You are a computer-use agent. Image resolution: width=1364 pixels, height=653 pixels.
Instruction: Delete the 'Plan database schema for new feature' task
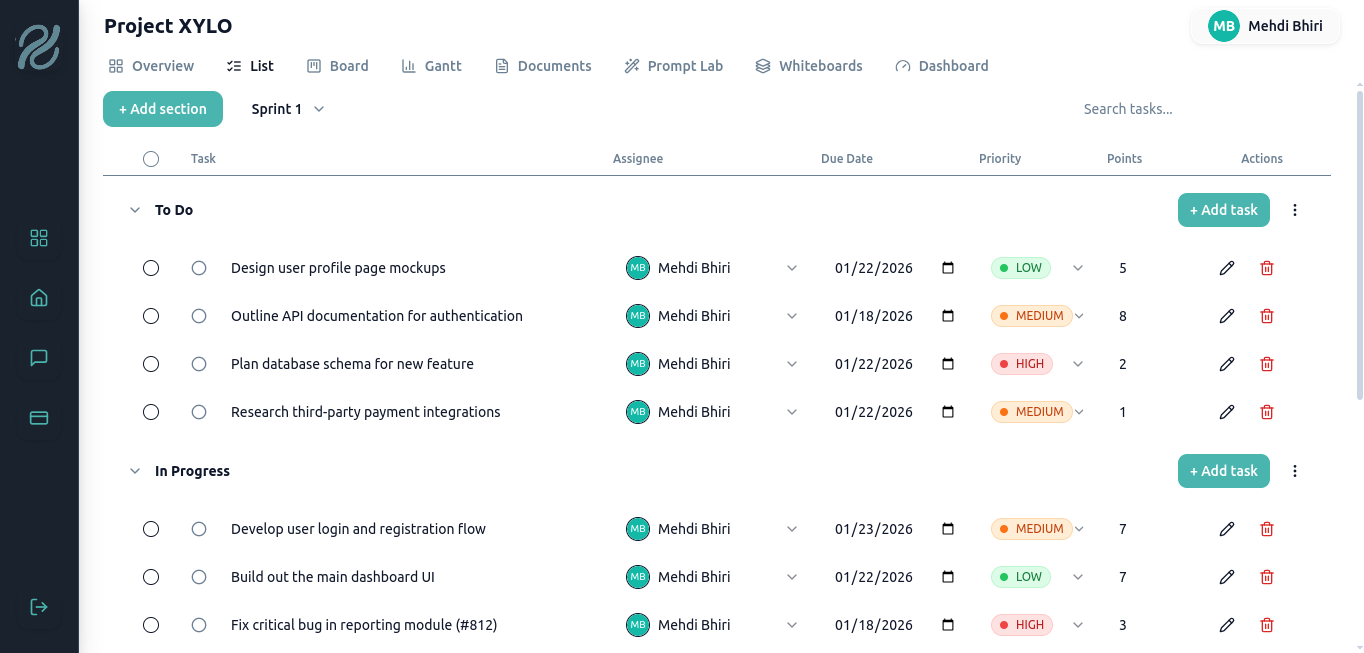pos(1267,364)
